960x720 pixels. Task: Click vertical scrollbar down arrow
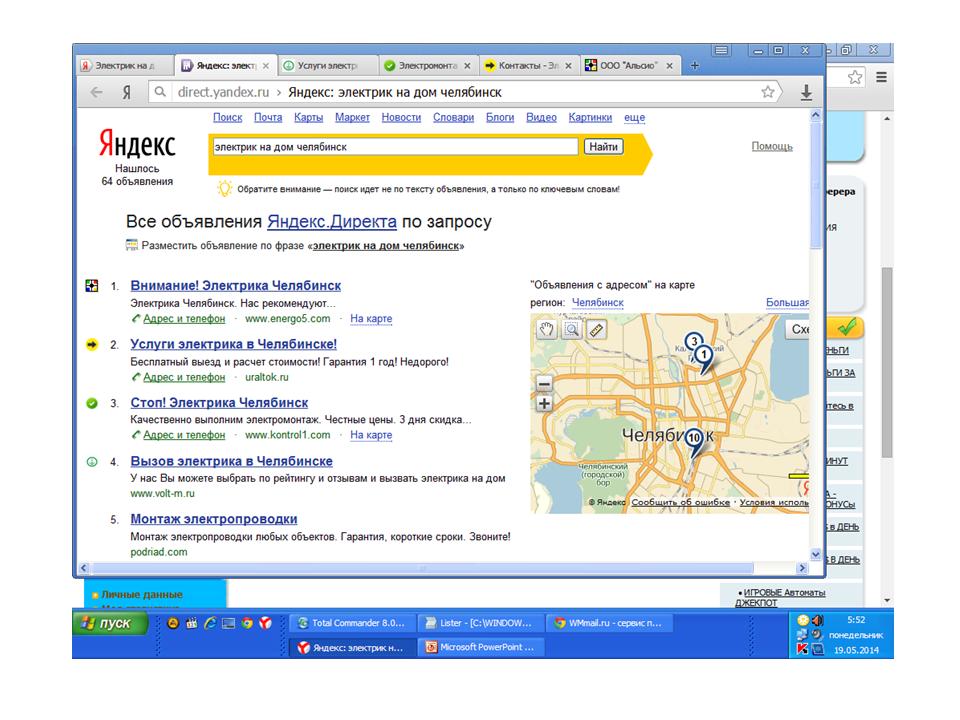pyautogui.click(x=816, y=555)
